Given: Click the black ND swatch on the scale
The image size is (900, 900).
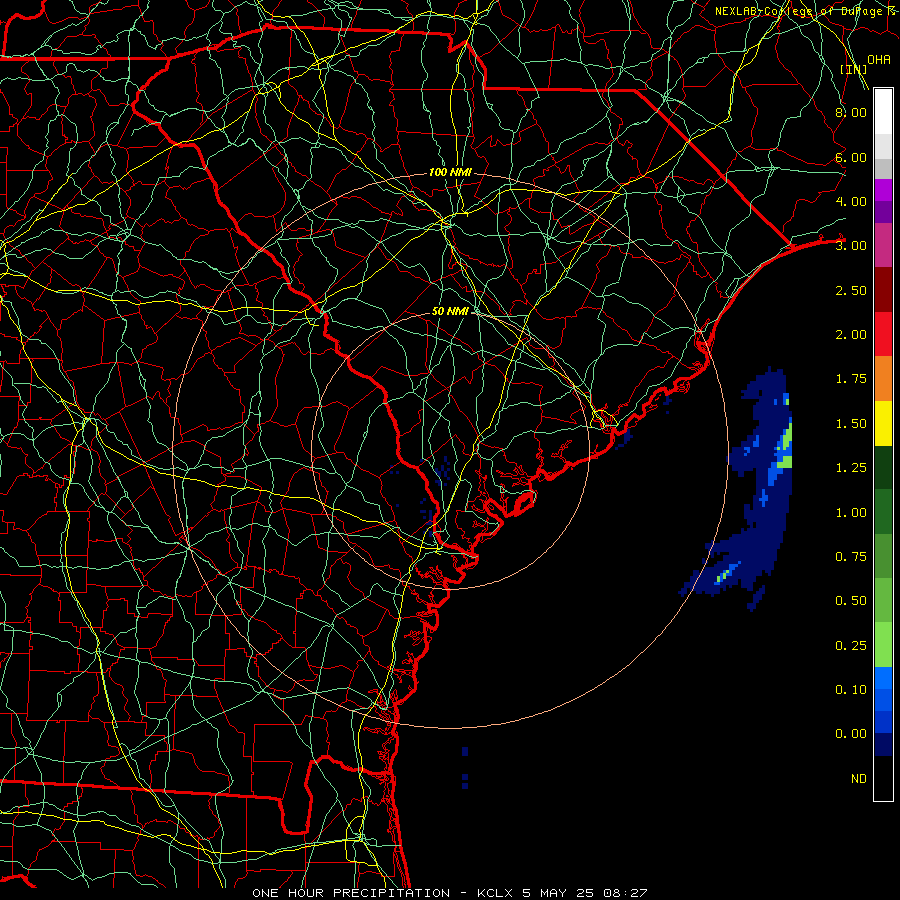Looking at the screenshot, I should tap(883, 778).
